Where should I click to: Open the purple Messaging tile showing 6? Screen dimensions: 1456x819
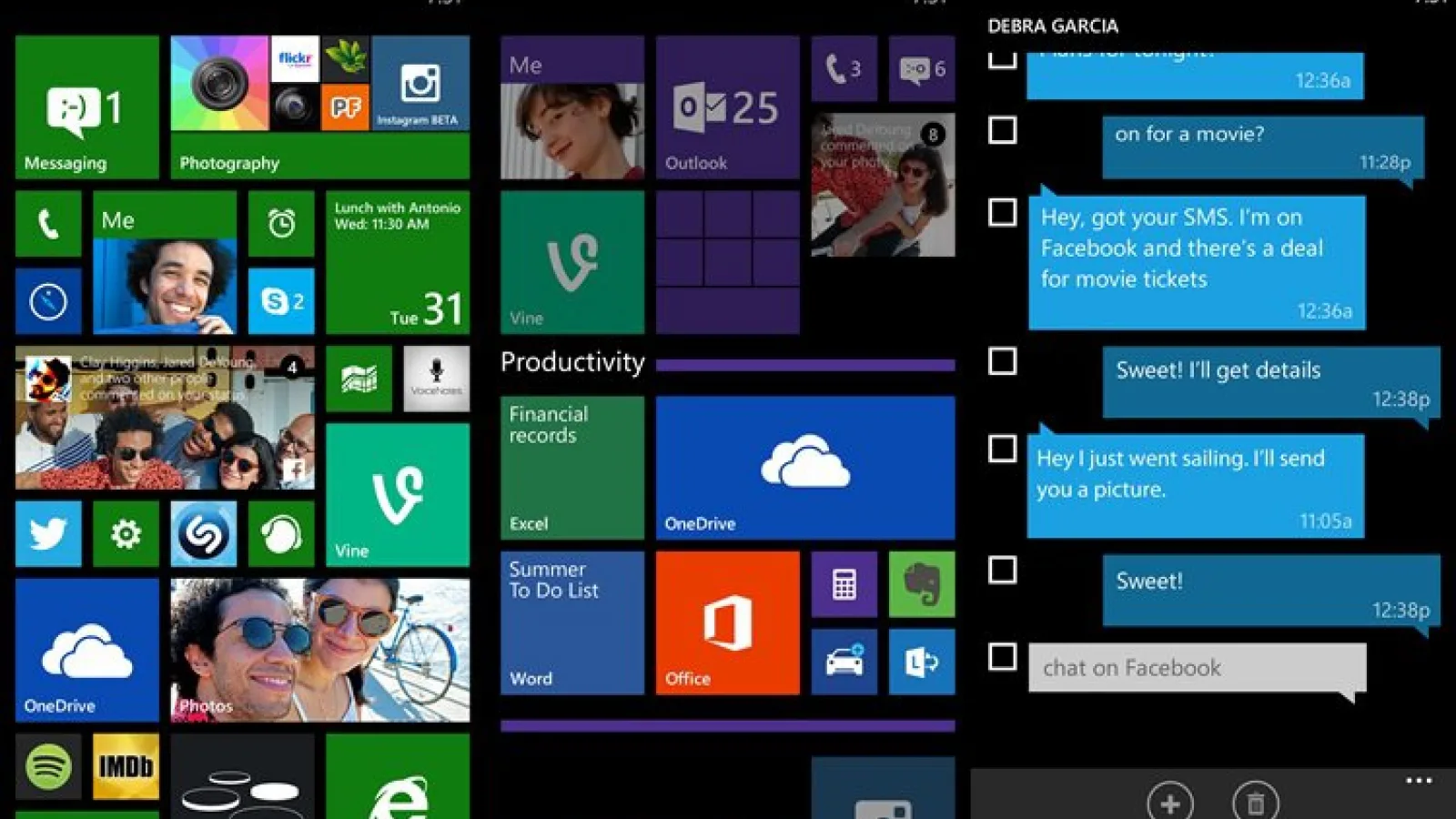click(922, 69)
